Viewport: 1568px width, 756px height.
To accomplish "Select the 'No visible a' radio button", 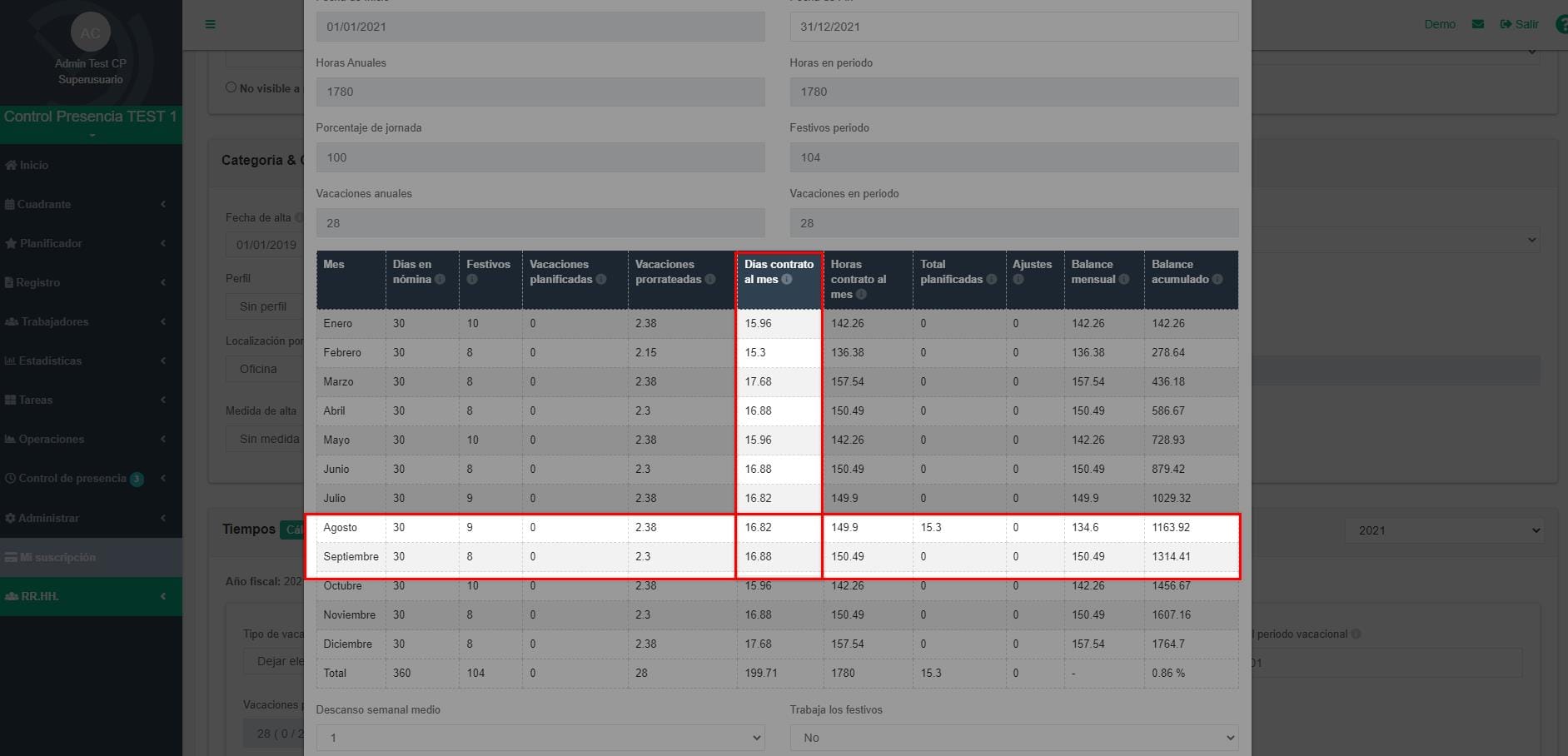I will 231,87.
